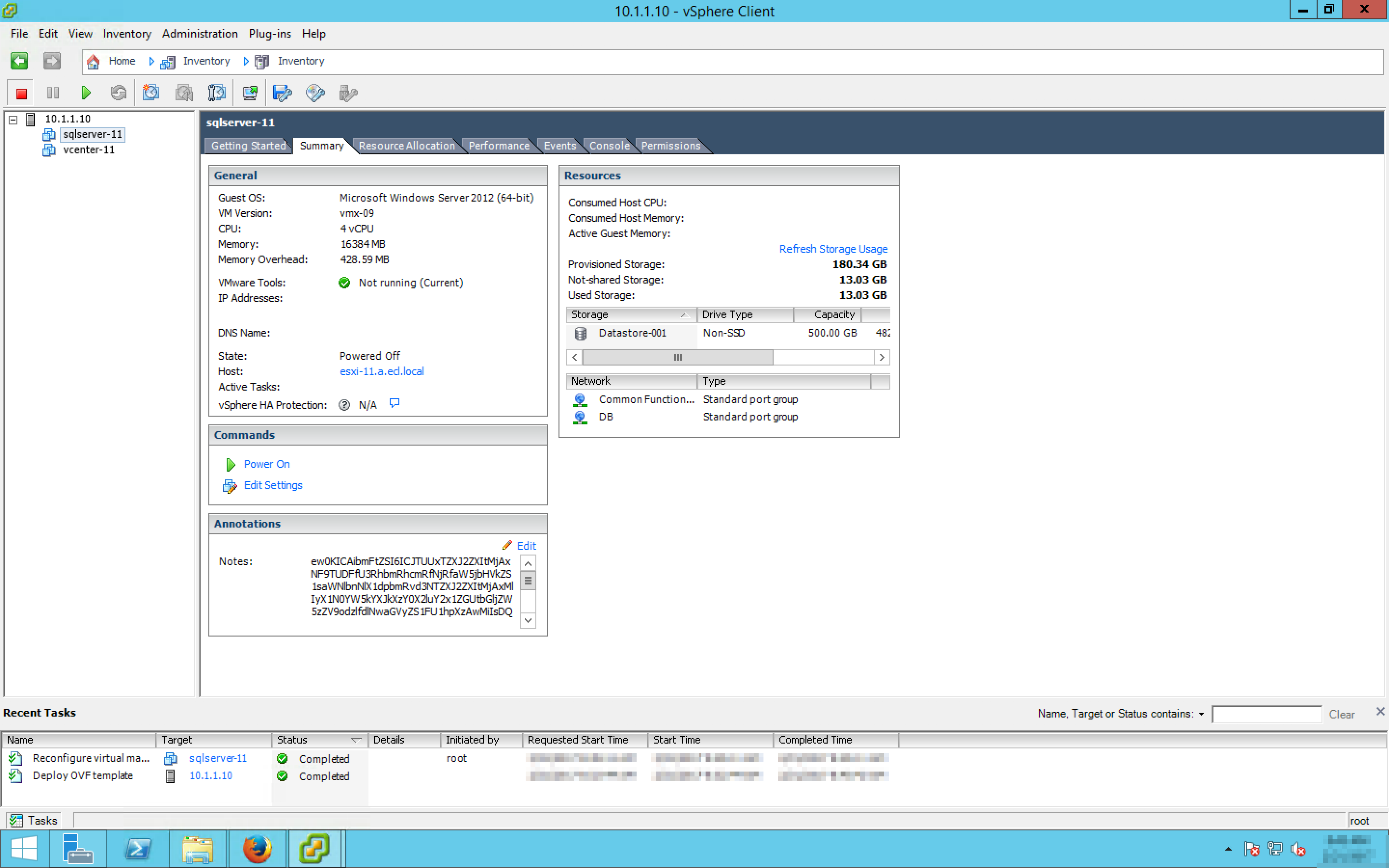Click the red Power Off toolbar icon
The image size is (1389, 868).
click(x=21, y=93)
